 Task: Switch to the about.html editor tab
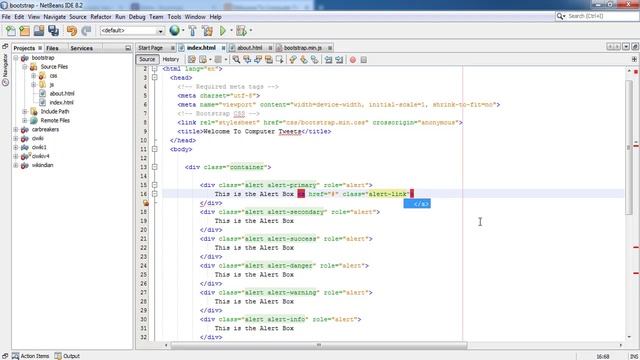250,48
